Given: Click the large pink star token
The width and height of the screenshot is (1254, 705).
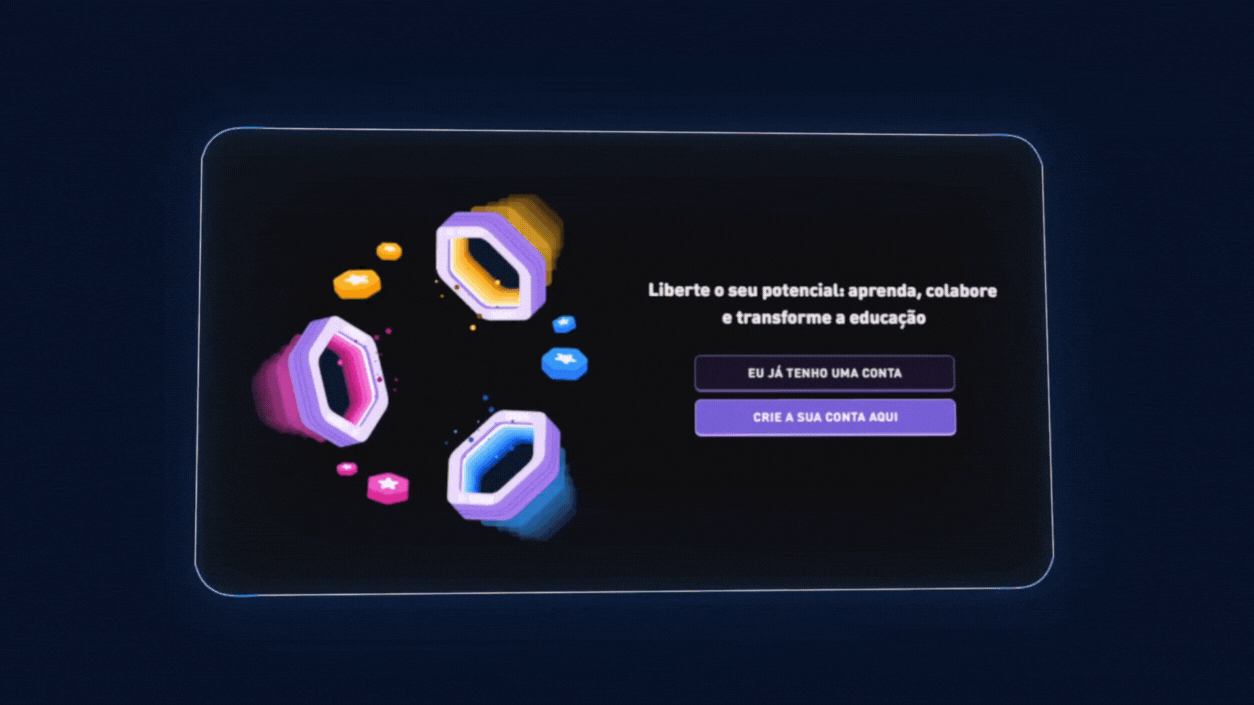Looking at the screenshot, I should pyautogui.click(x=388, y=488).
